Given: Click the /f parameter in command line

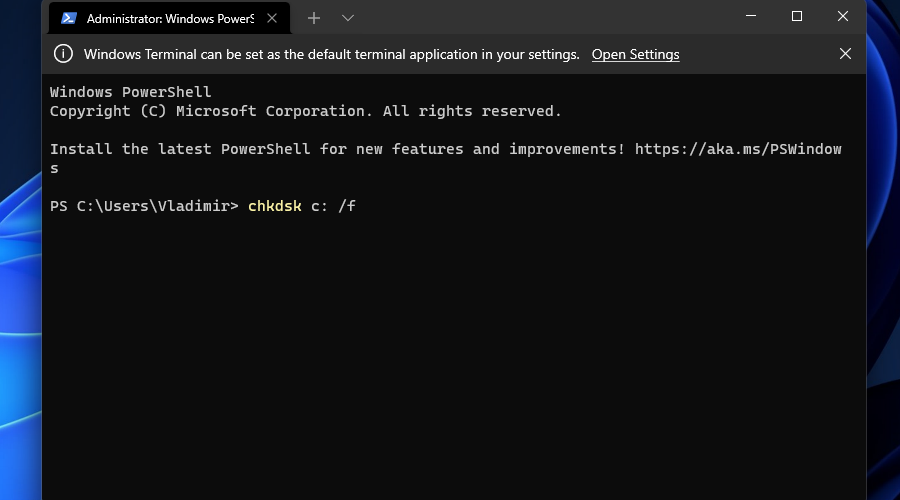Looking at the screenshot, I should tap(347, 206).
